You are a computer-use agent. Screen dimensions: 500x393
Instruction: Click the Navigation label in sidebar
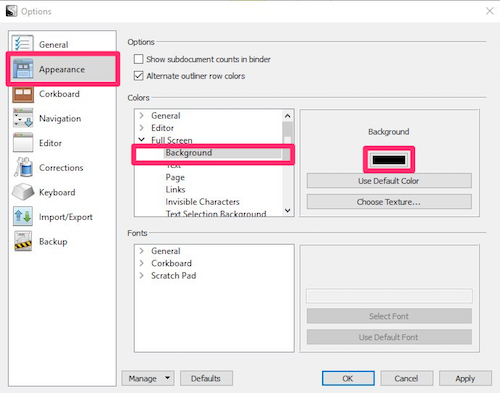(60, 119)
